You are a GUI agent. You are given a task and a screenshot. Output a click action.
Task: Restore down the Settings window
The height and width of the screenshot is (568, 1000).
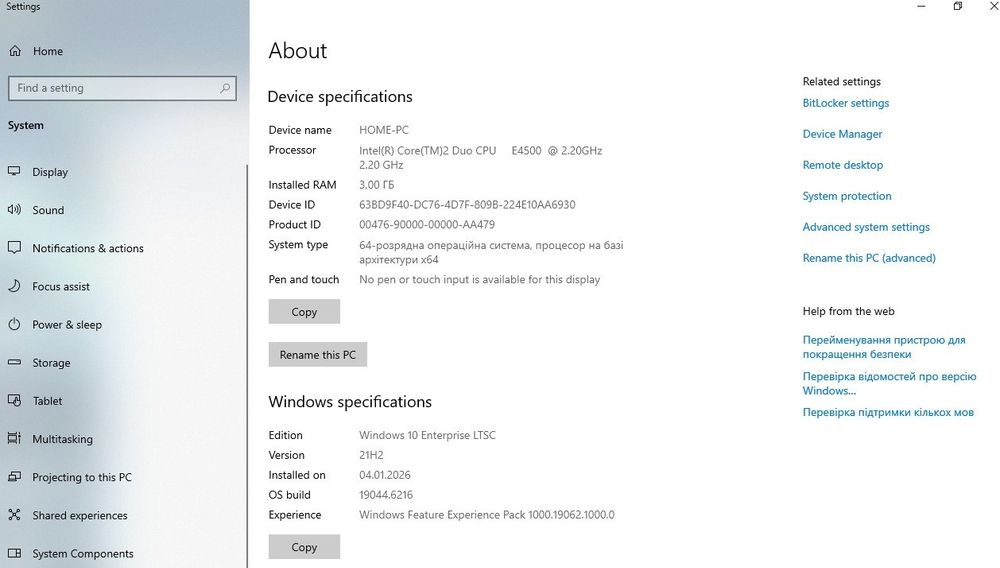(957, 6)
